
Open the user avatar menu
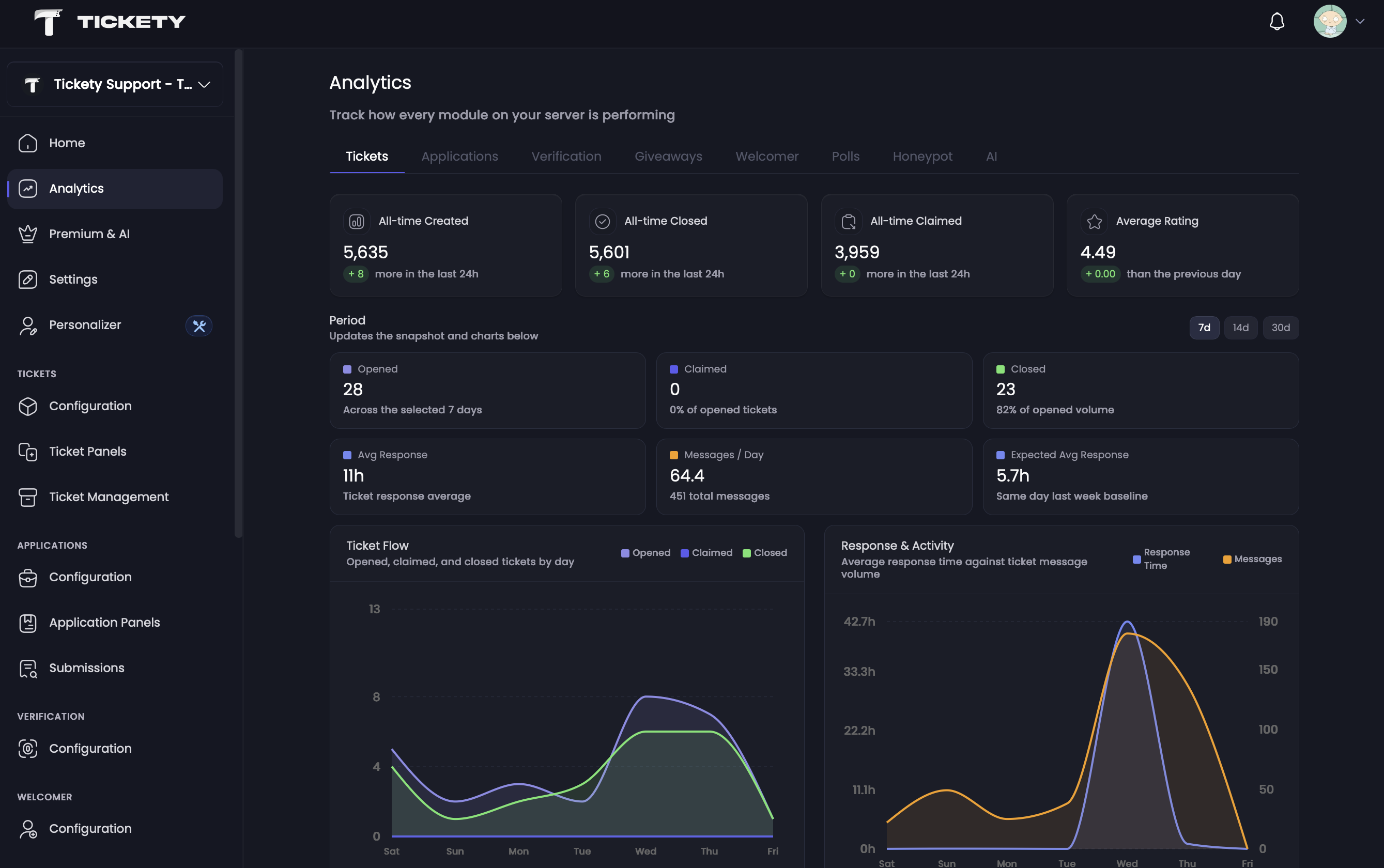click(1329, 21)
